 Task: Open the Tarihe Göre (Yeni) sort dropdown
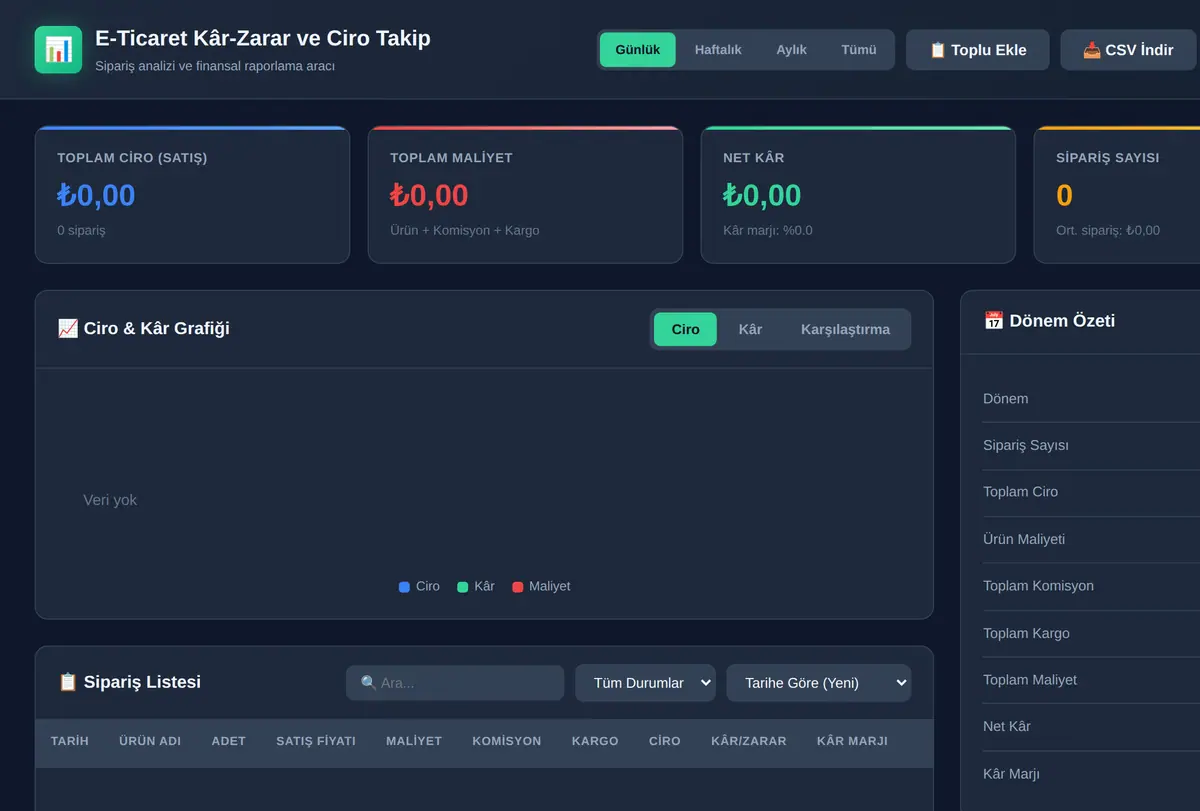coord(819,683)
